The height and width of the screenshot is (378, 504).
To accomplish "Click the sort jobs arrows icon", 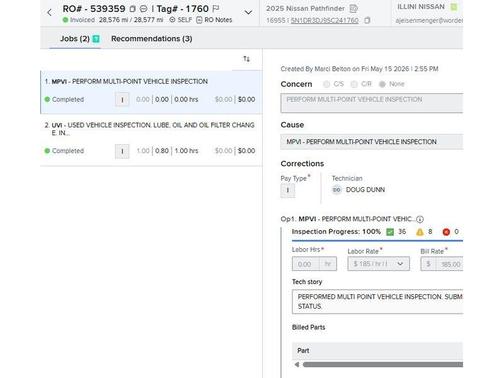I will (246, 59).
